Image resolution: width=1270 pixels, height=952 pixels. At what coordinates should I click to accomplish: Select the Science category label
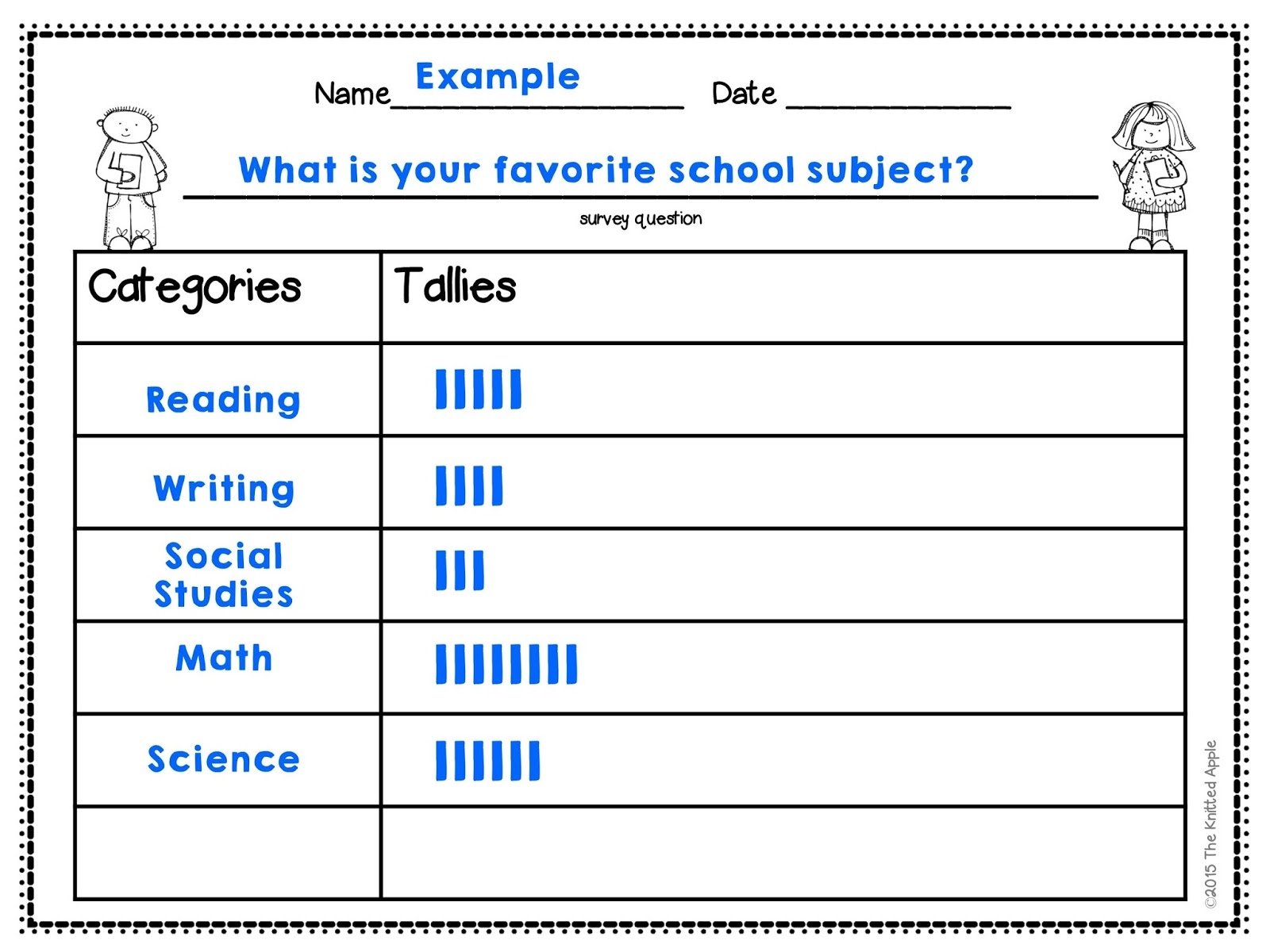[x=224, y=760]
